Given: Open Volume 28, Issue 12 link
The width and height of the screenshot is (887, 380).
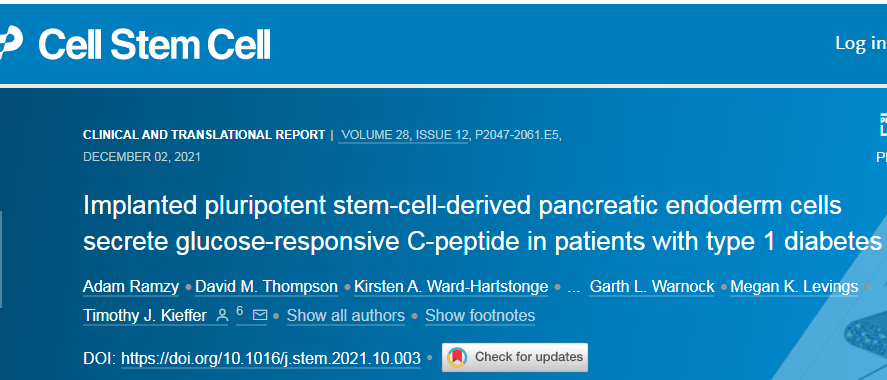Looking at the screenshot, I should pyautogui.click(x=403, y=135).
